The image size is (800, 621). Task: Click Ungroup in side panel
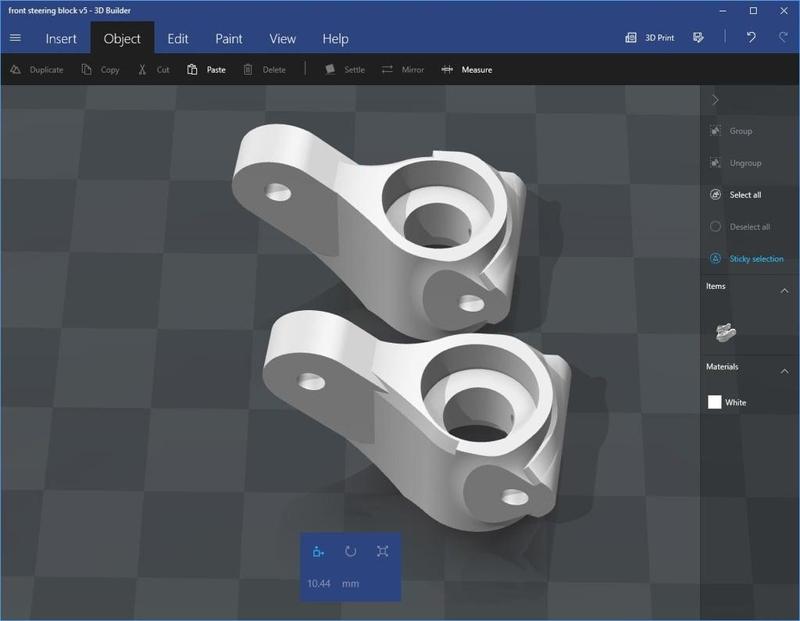tap(735, 163)
